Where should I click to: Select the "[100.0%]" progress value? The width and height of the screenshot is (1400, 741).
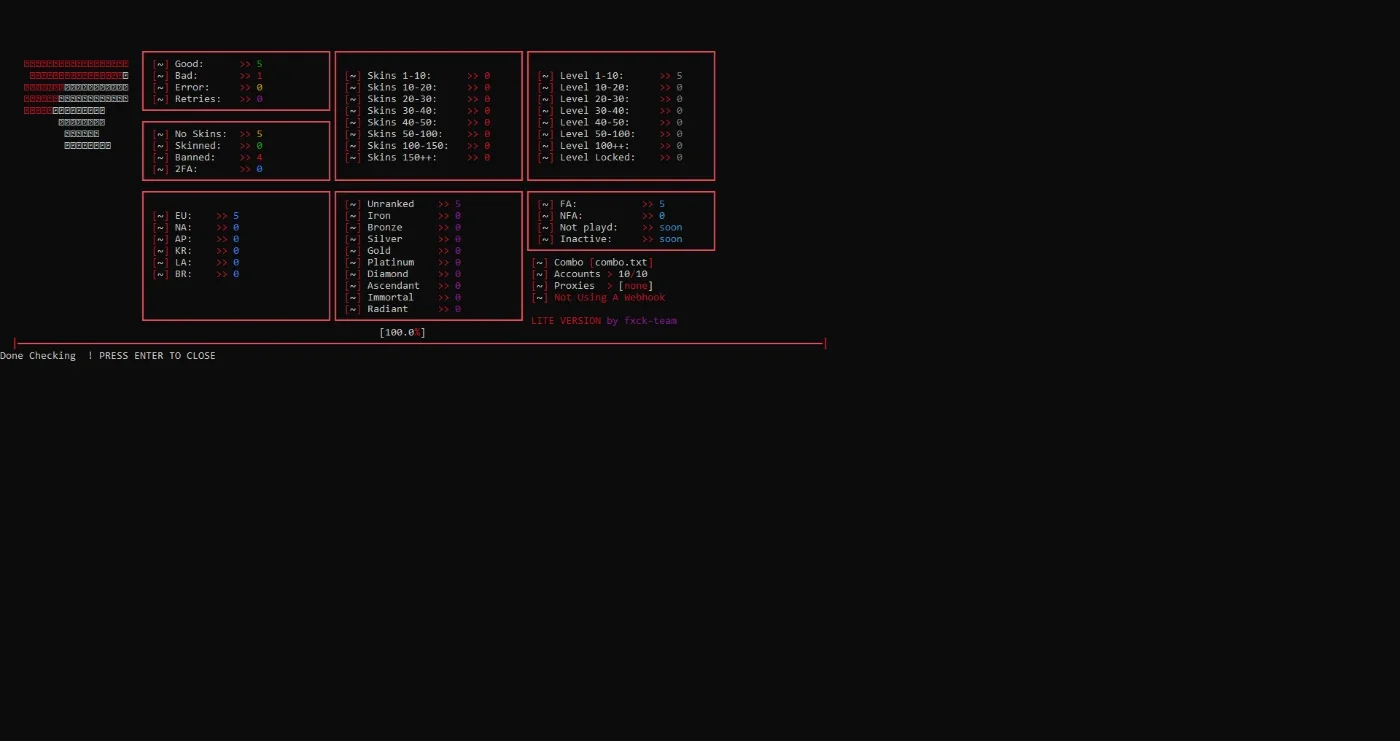click(402, 332)
